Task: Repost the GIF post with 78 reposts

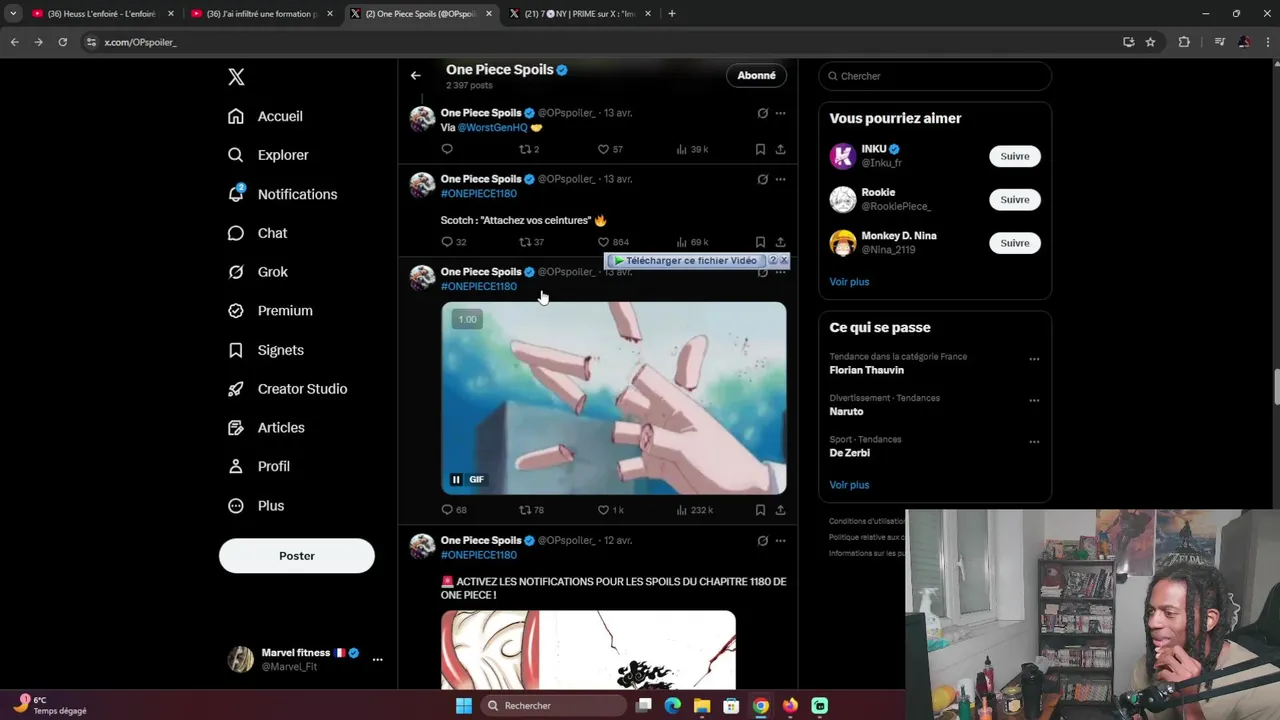Action: click(x=531, y=510)
